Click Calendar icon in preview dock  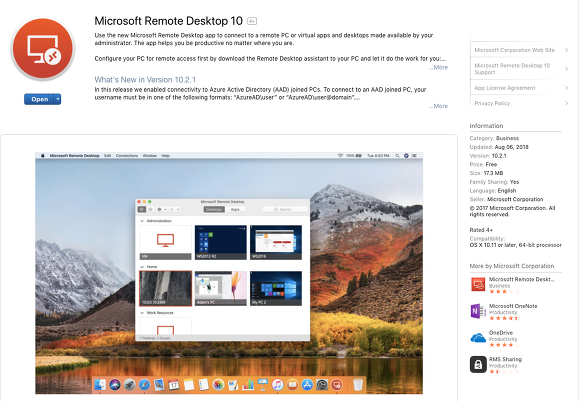[174, 385]
